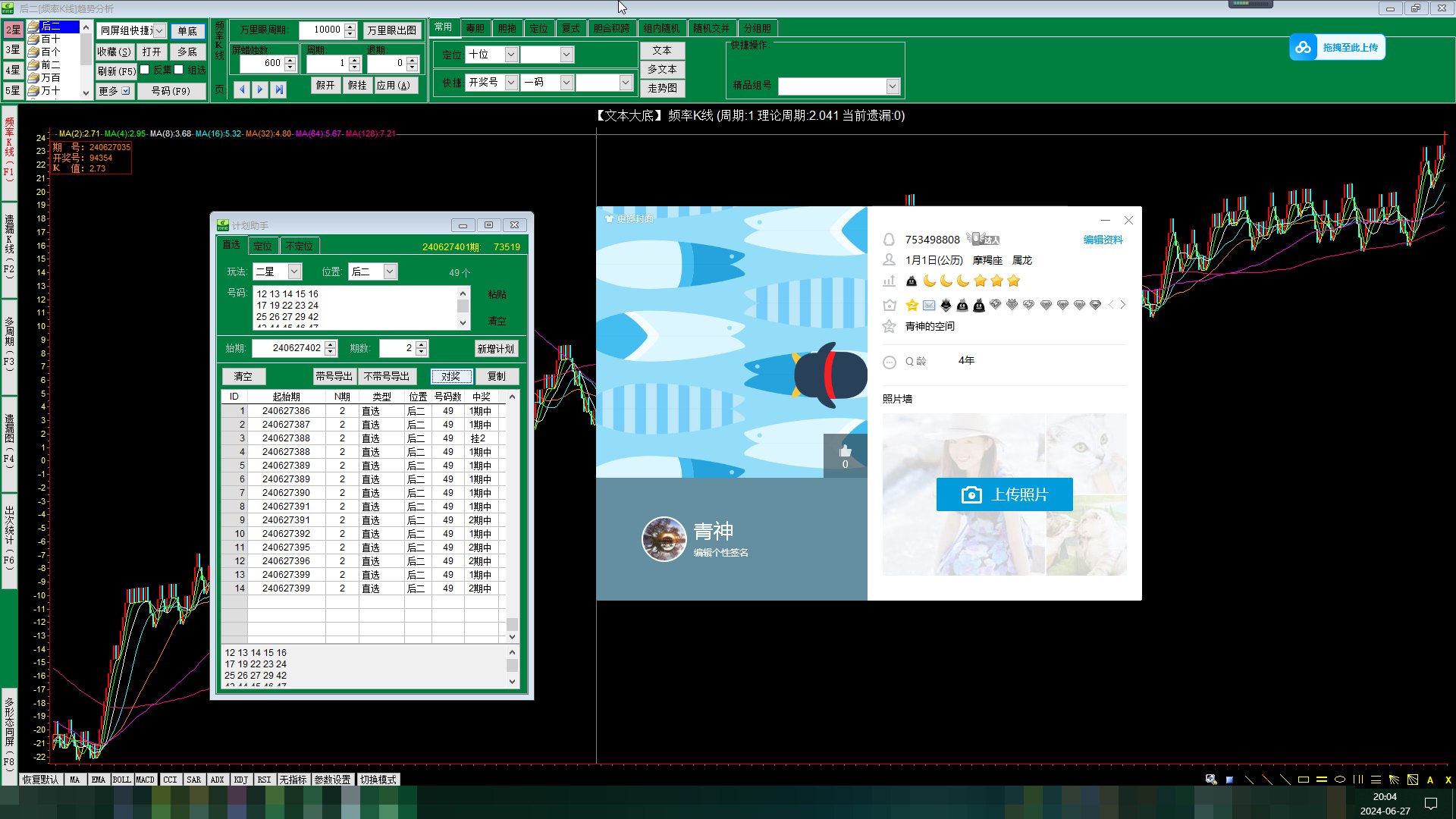The image size is (1456, 819).
Task: Click the baidu cloud upload icon
Action: click(1303, 47)
